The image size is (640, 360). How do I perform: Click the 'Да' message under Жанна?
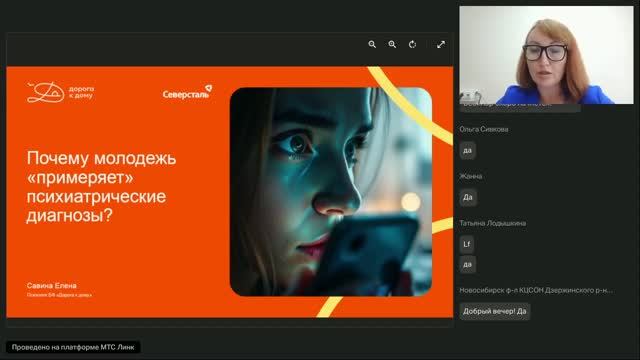468,198
